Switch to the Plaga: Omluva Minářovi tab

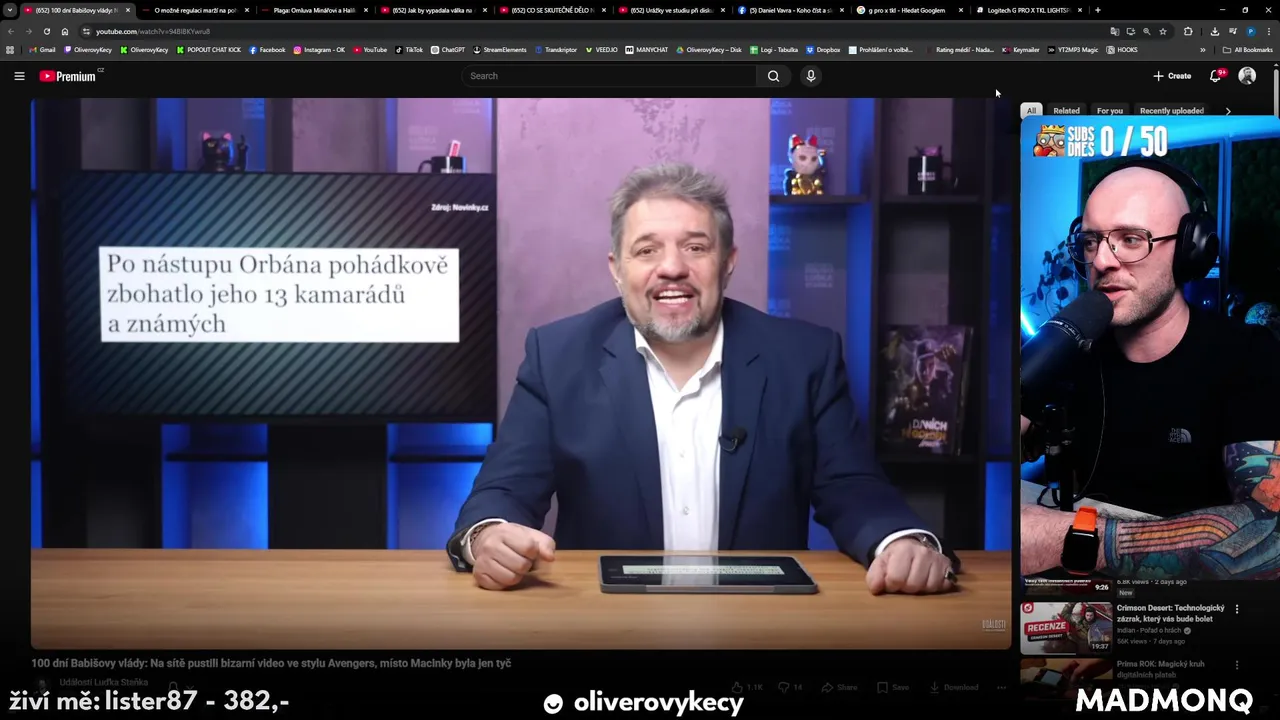tap(314, 10)
